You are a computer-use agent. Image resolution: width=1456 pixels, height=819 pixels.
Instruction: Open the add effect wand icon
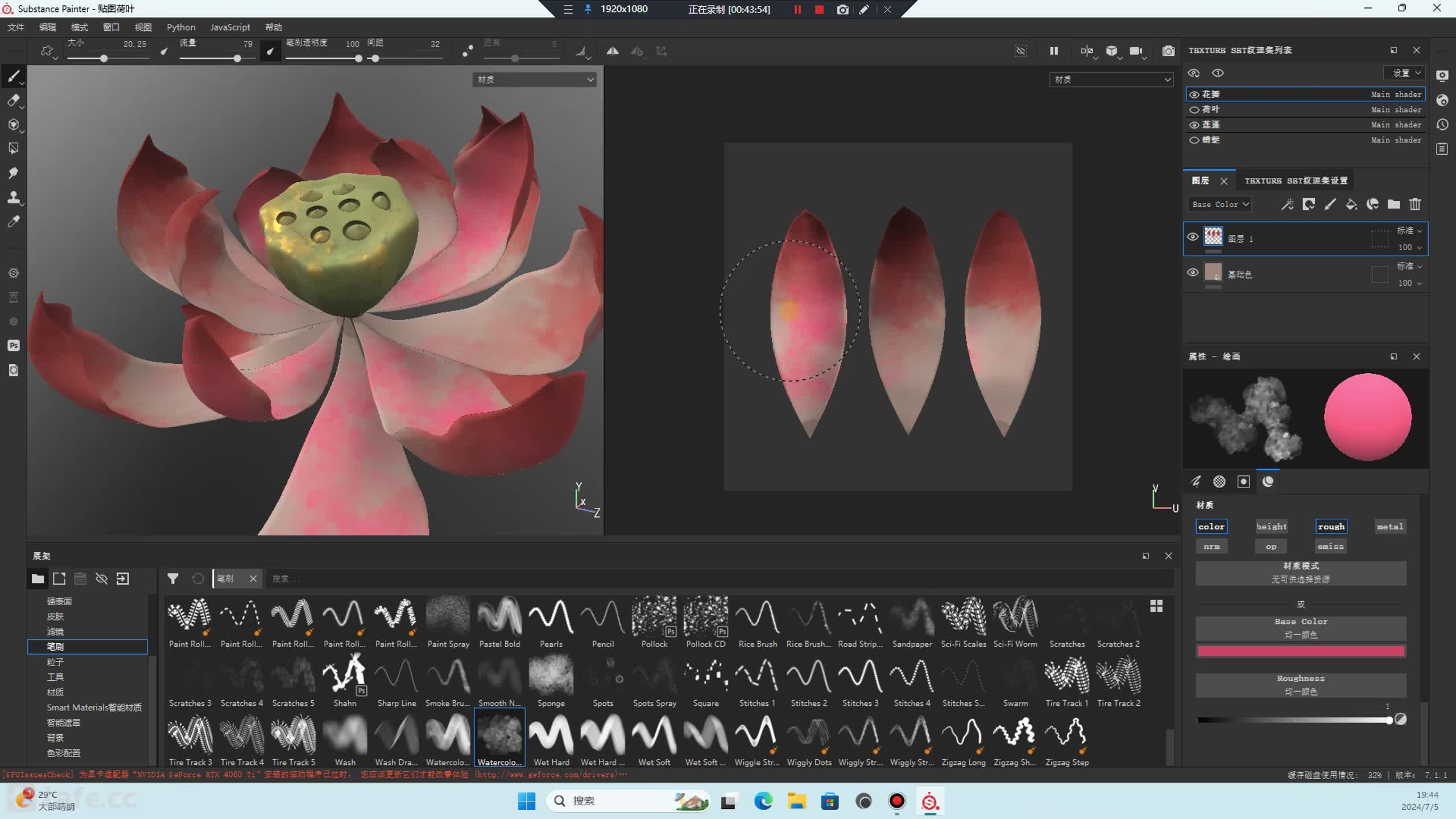[x=1287, y=204]
